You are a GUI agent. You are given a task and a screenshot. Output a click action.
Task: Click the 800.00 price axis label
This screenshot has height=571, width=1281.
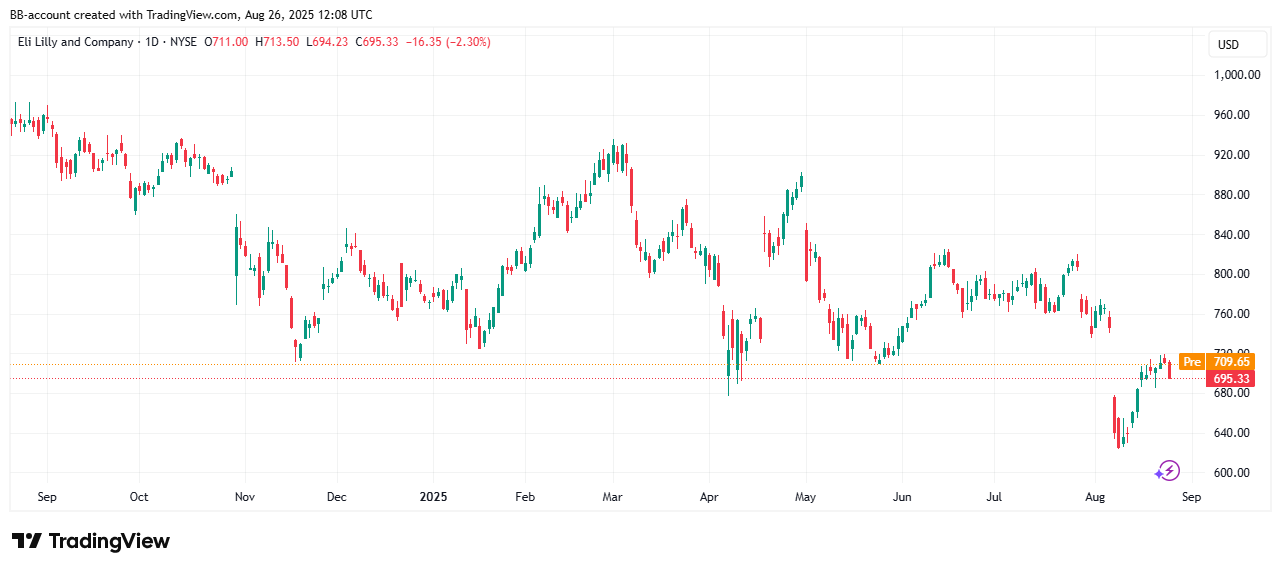[x=1233, y=274]
